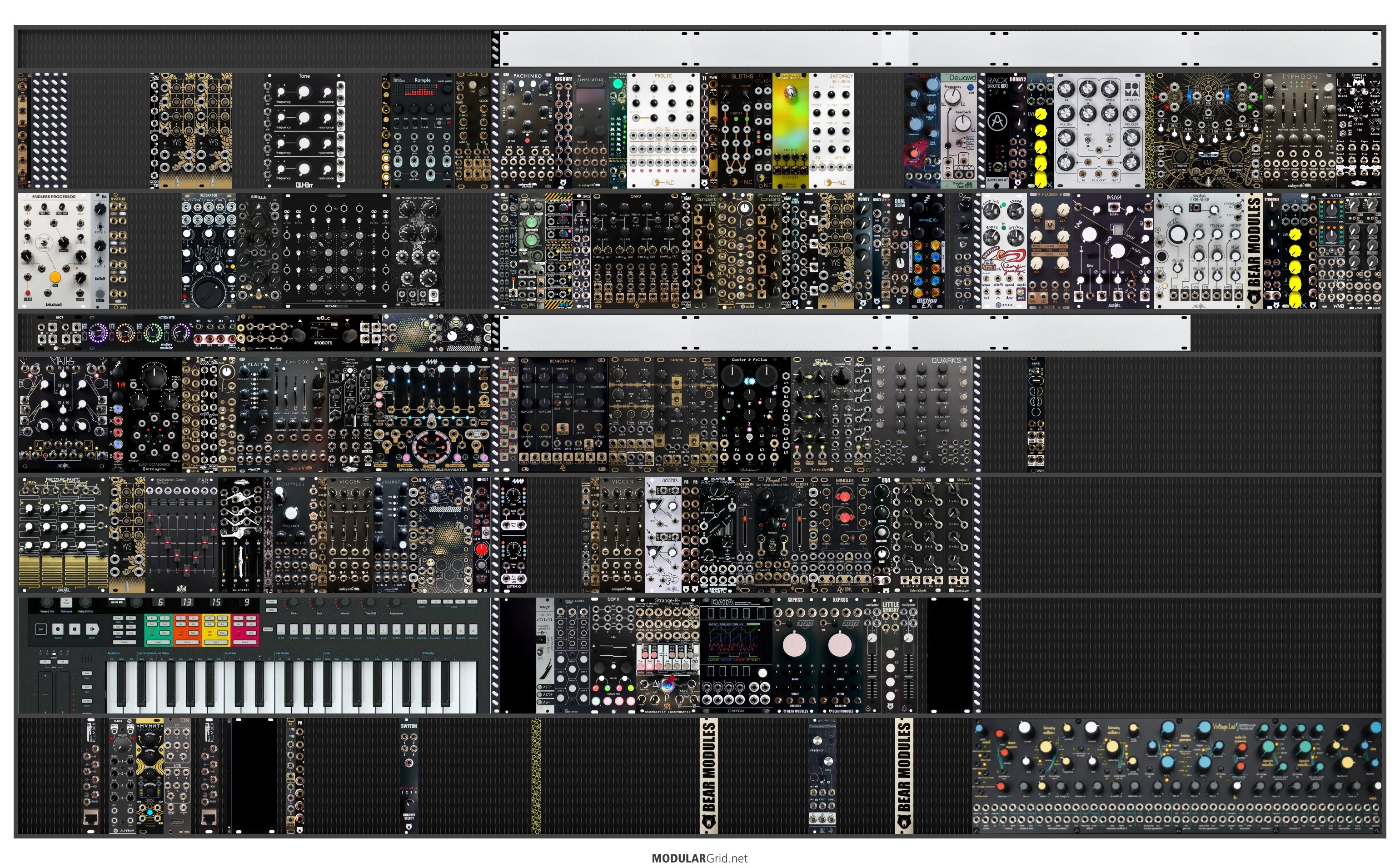The image size is (1400, 868).
Task: Select the Sibilla module
Action: click(x=259, y=251)
